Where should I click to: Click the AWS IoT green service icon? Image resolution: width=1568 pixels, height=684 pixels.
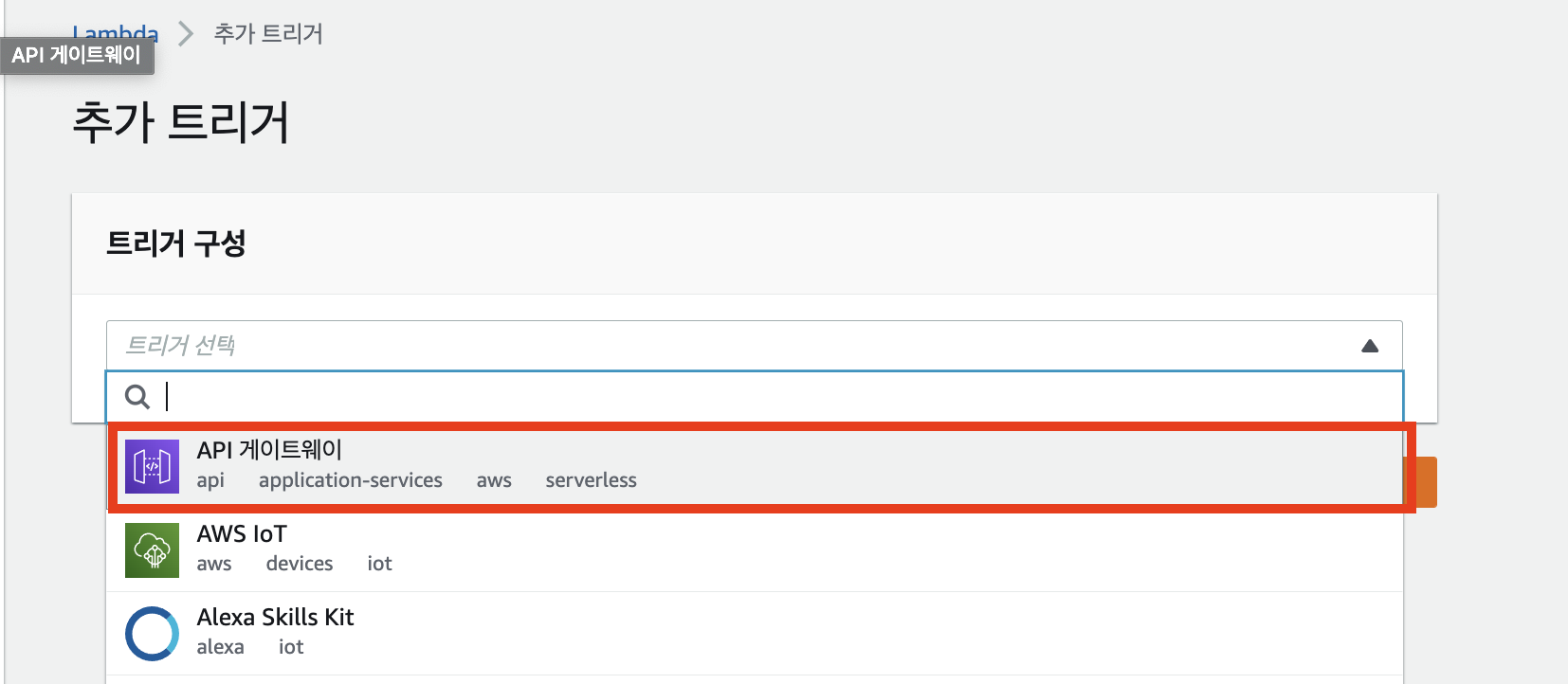(152, 549)
